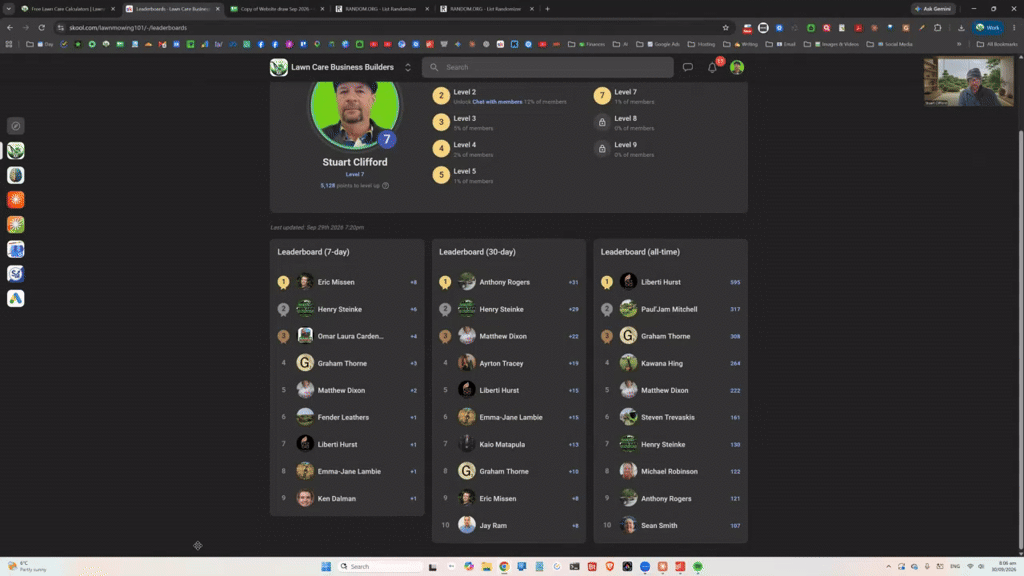Open the chat messages icon
1024x576 pixels.
point(688,67)
